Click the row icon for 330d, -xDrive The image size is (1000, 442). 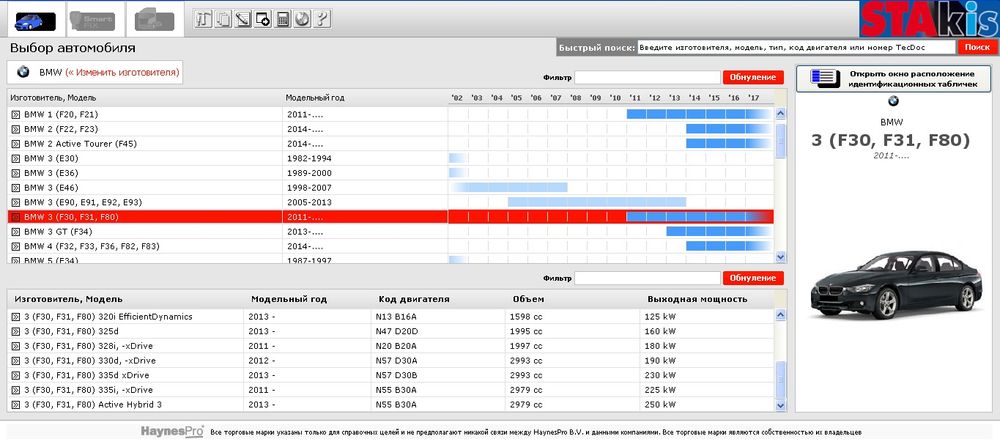pos(16,360)
